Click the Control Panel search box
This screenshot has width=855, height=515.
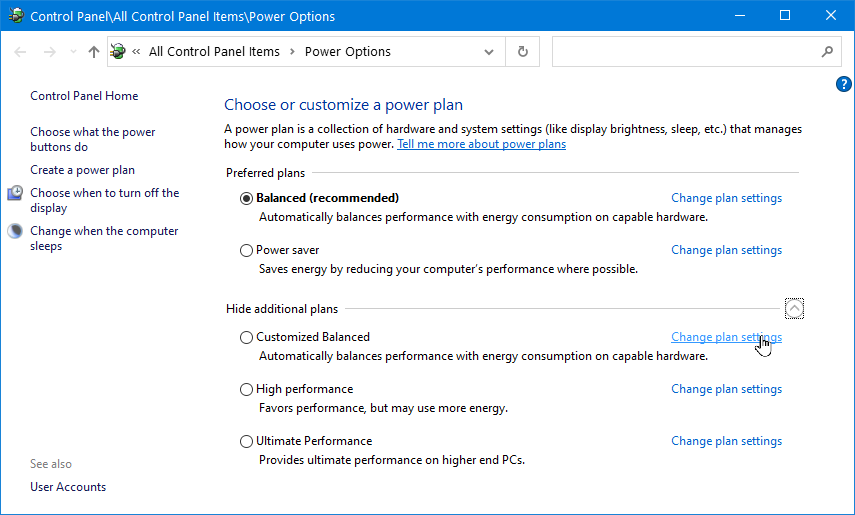click(685, 52)
